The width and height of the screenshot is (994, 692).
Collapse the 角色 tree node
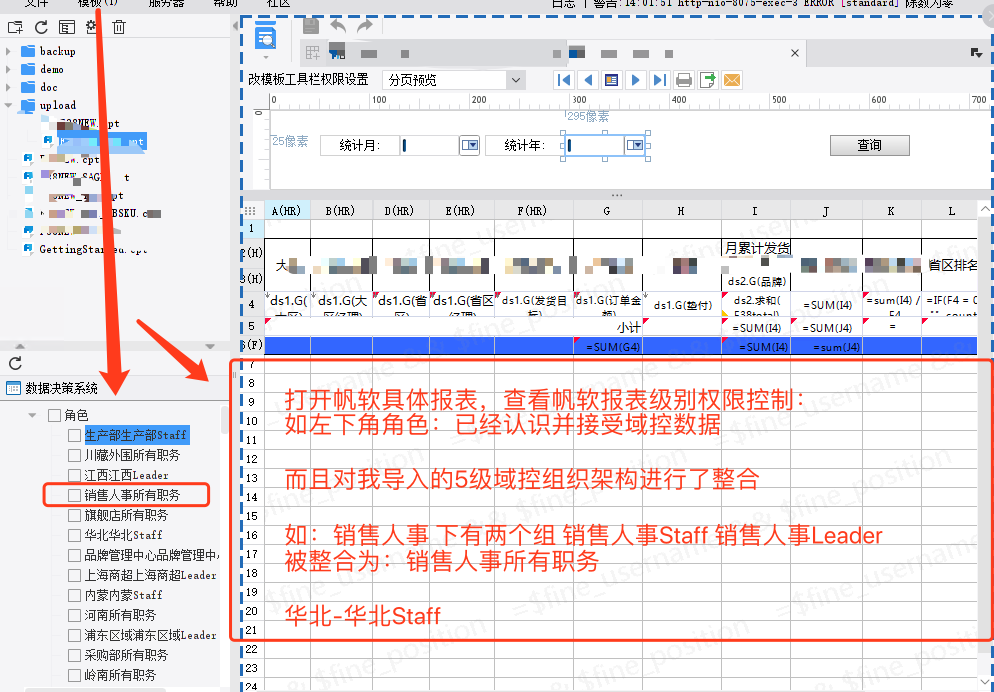(32, 416)
